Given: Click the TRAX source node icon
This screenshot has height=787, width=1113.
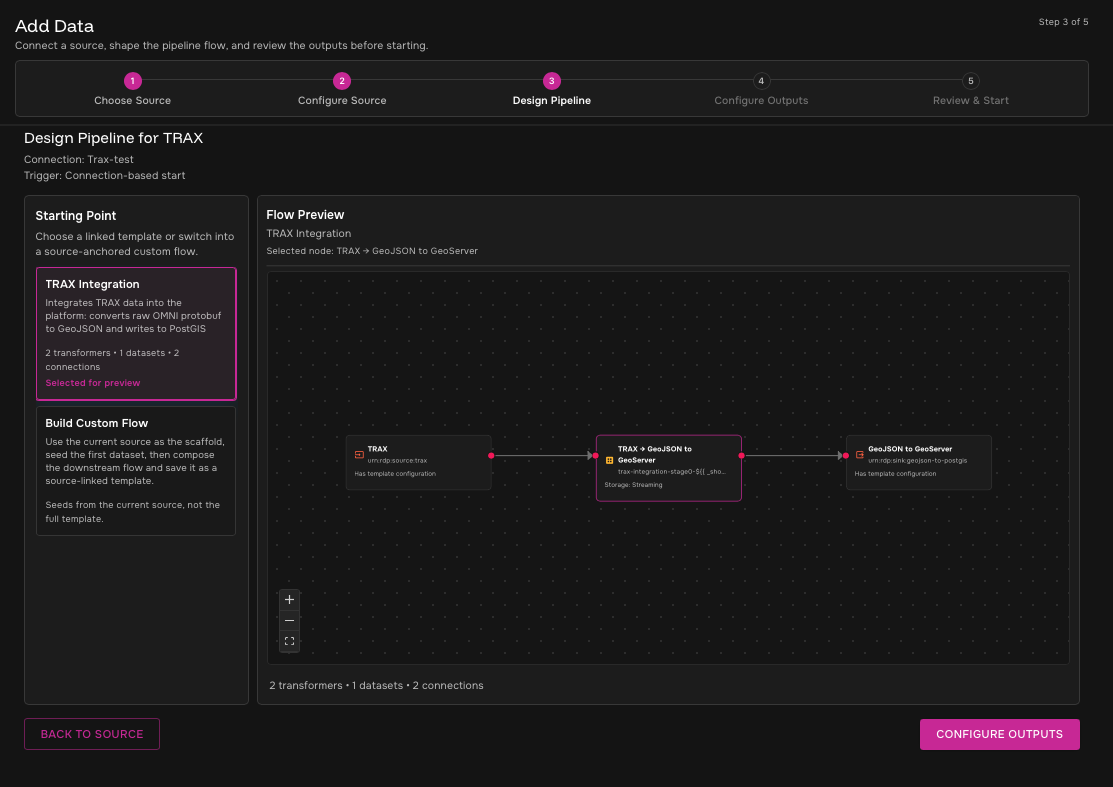Looking at the screenshot, I should [359, 454].
